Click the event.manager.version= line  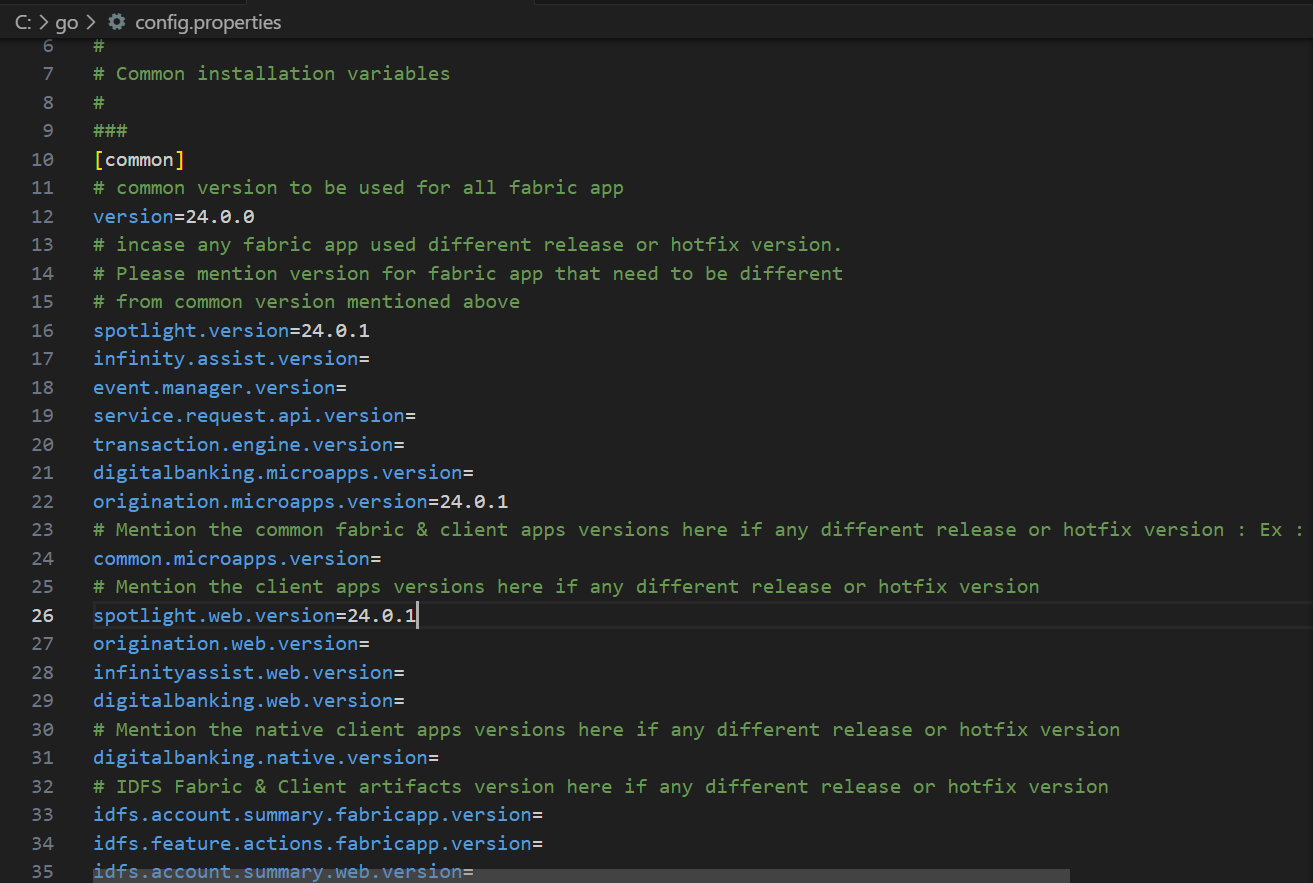[x=220, y=387]
